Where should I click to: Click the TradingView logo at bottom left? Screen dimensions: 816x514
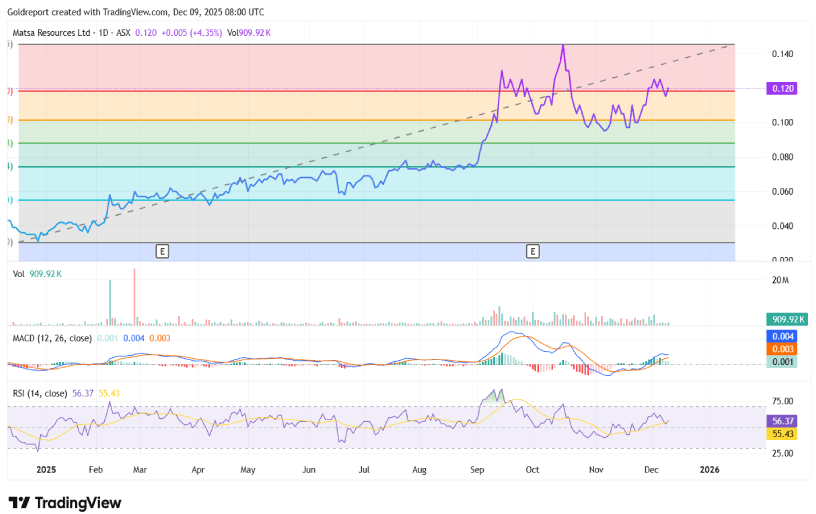pyautogui.click(x=64, y=502)
